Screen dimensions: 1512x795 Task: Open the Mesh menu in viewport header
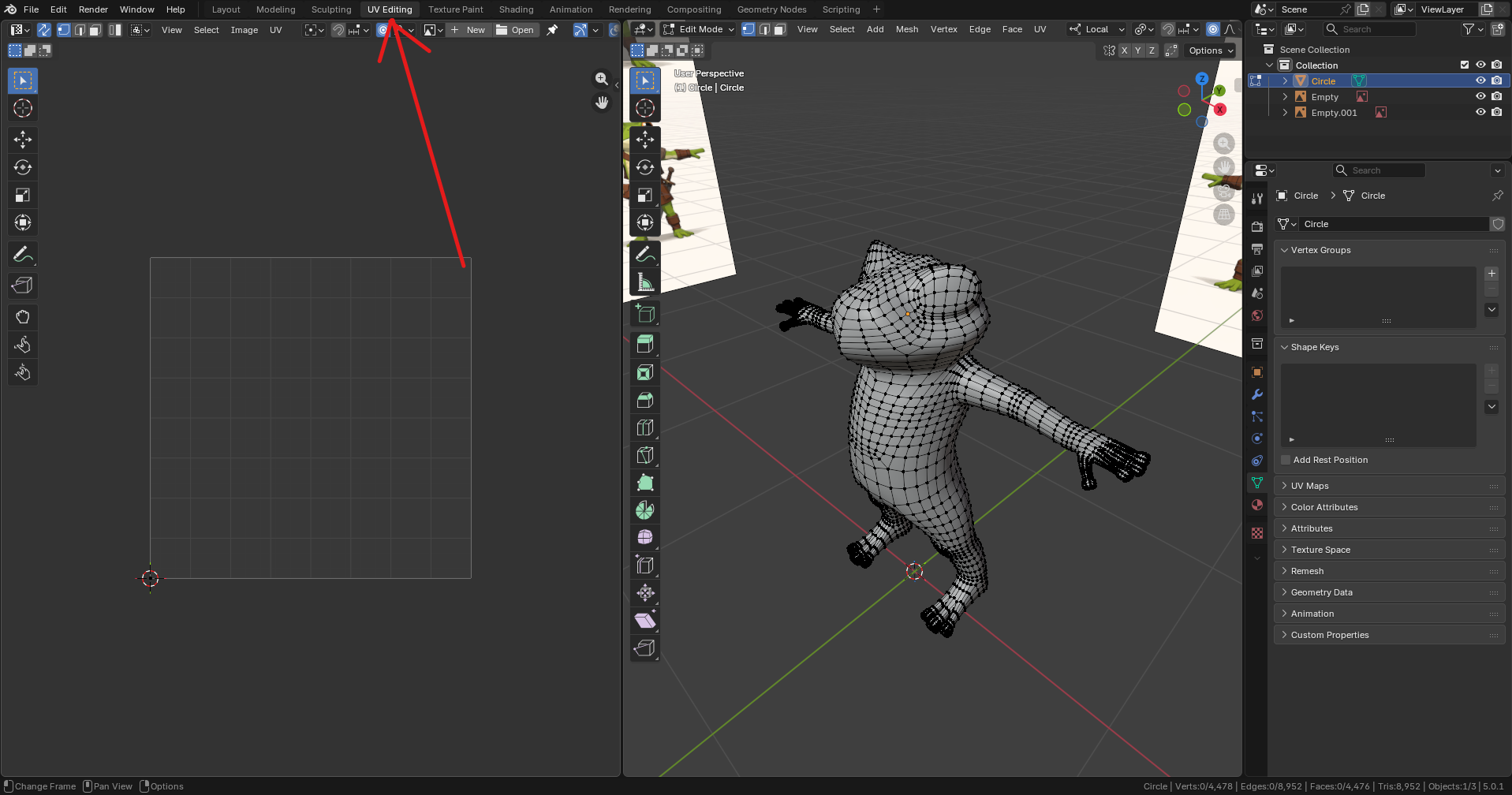point(906,29)
